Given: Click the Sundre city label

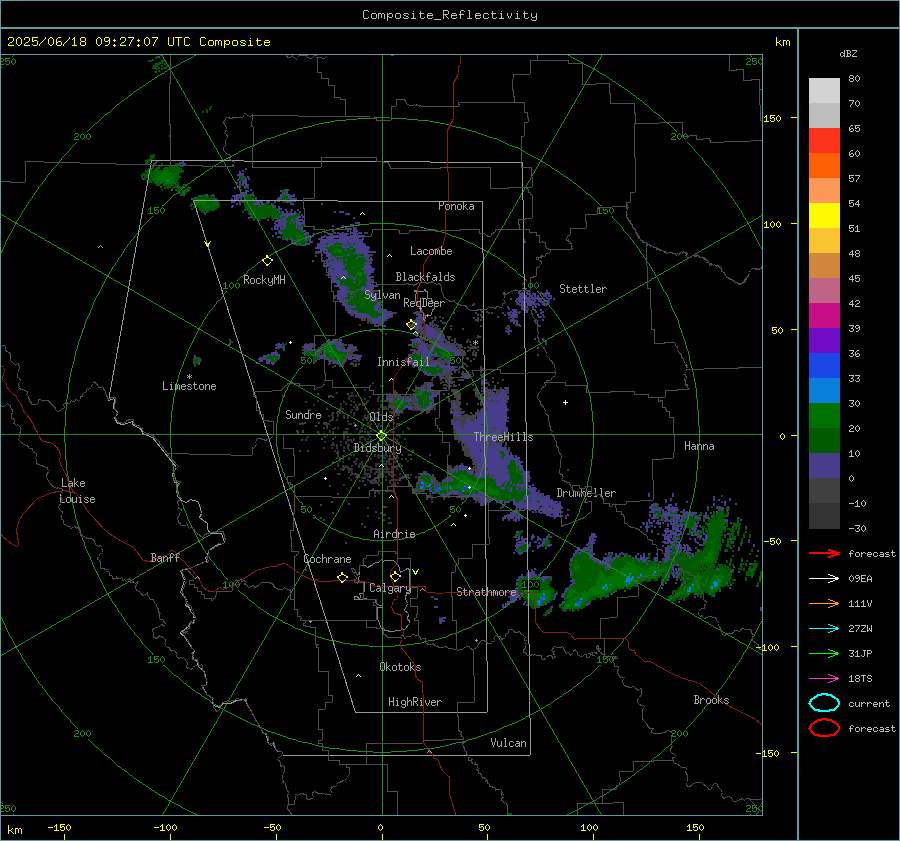Looking at the screenshot, I should click(303, 414).
